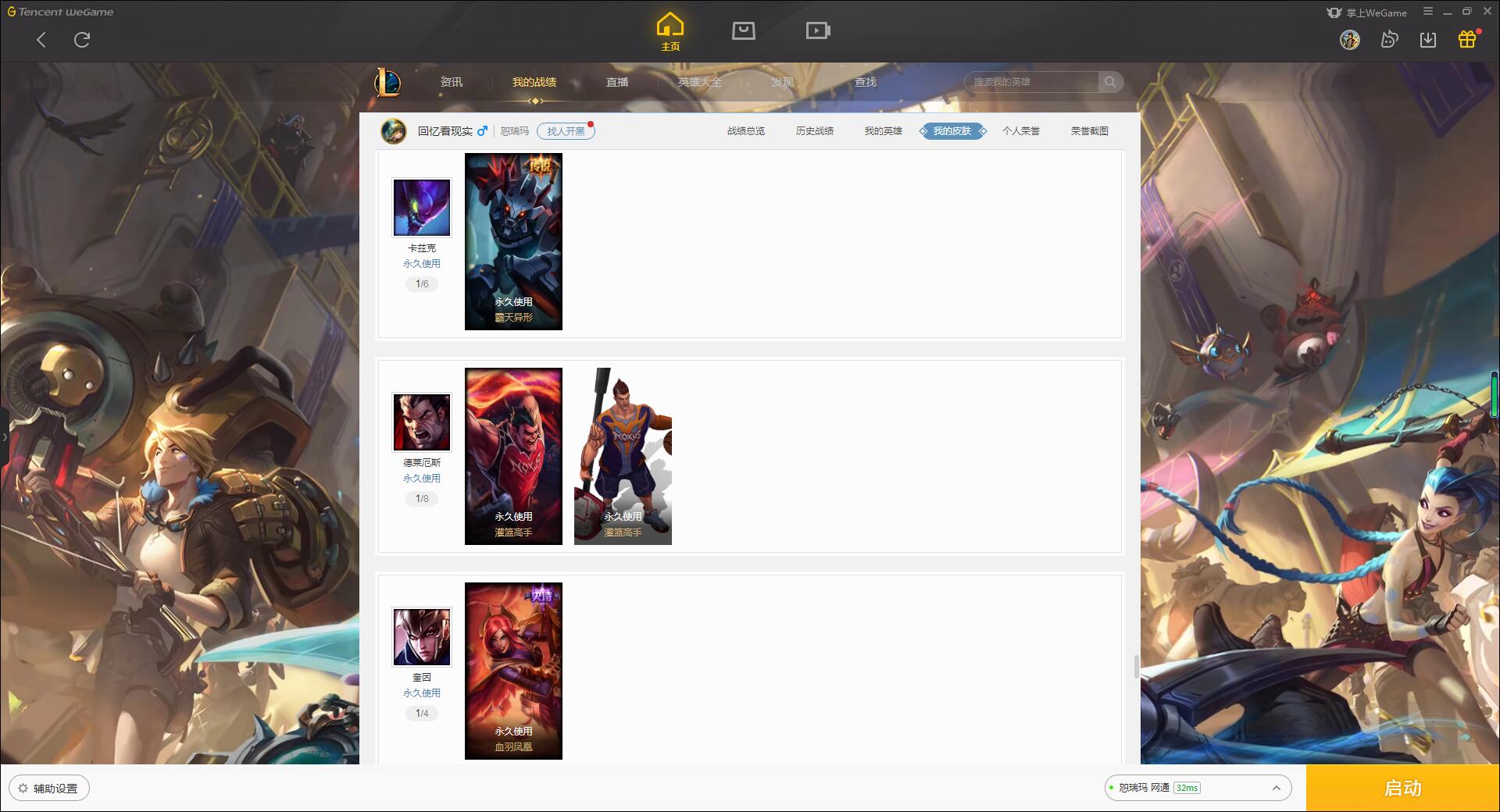Open the yellow gift box icon
Image resolution: width=1500 pixels, height=812 pixels.
tap(1467, 39)
